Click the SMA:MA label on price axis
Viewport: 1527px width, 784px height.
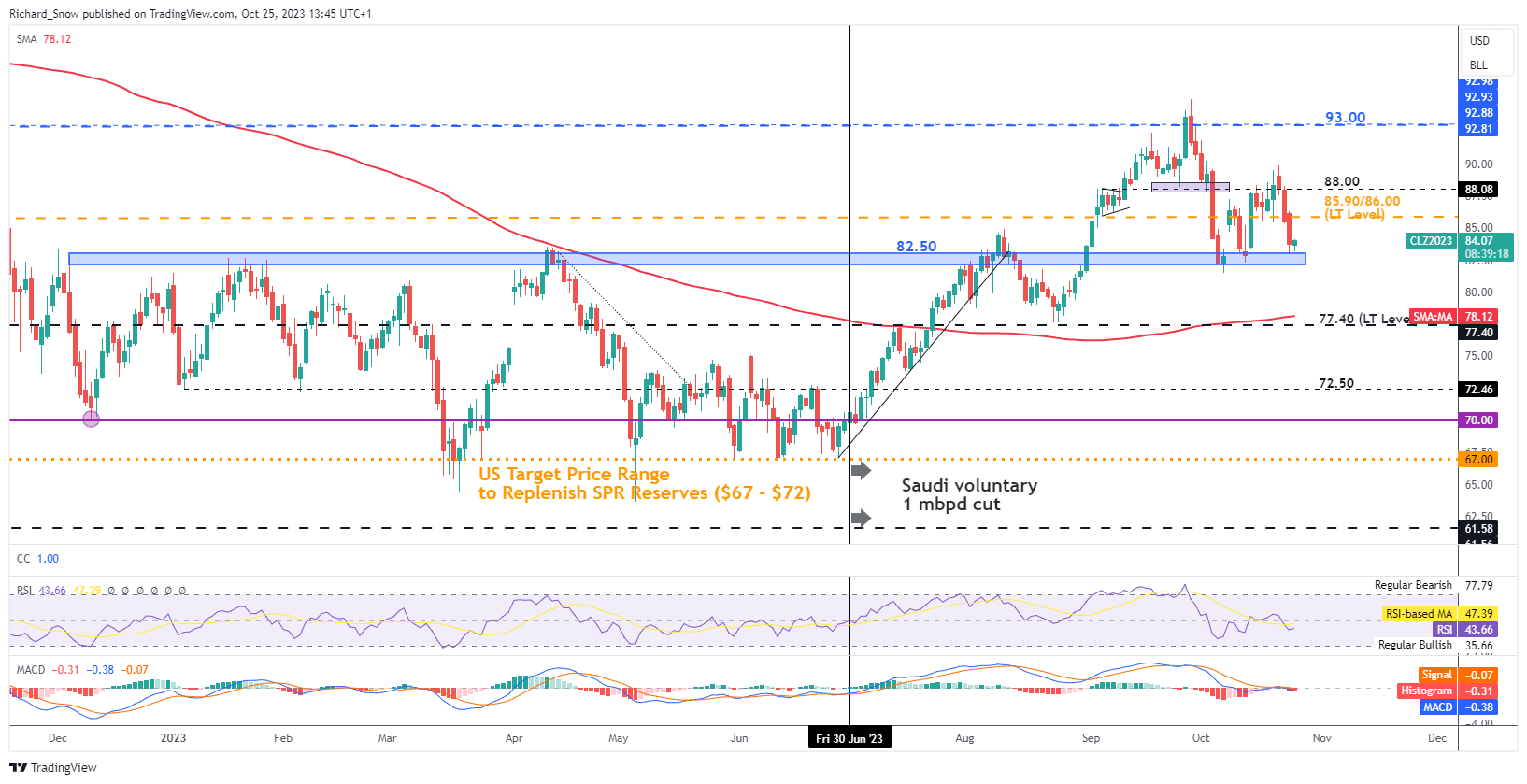[1433, 317]
